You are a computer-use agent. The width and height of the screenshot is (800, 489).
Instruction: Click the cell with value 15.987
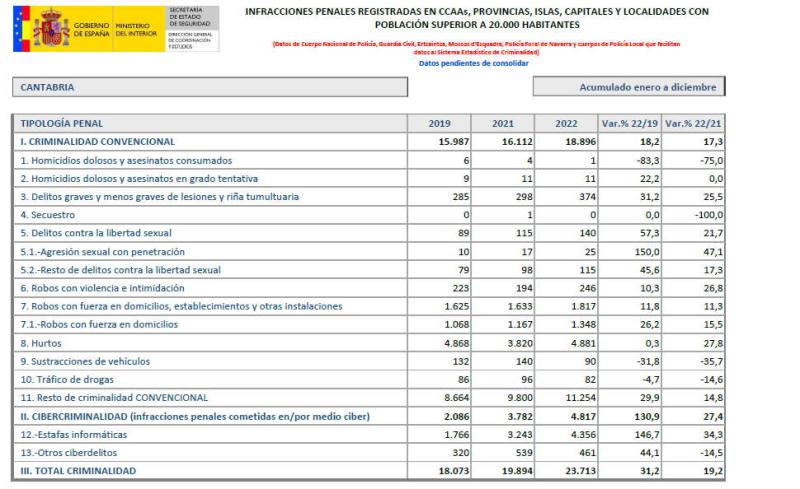439,142
